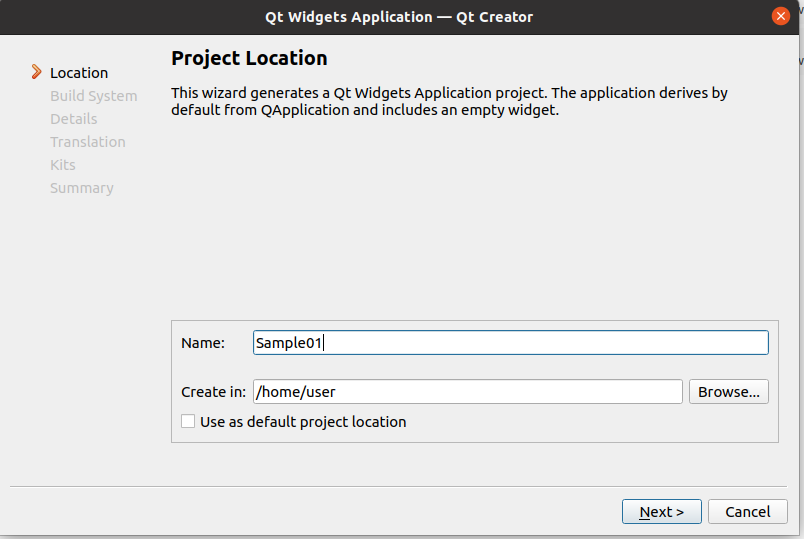This screenshot has height=539, width=804.
Task: Open the Translation wizard step
Action: [x=88, y=142]
